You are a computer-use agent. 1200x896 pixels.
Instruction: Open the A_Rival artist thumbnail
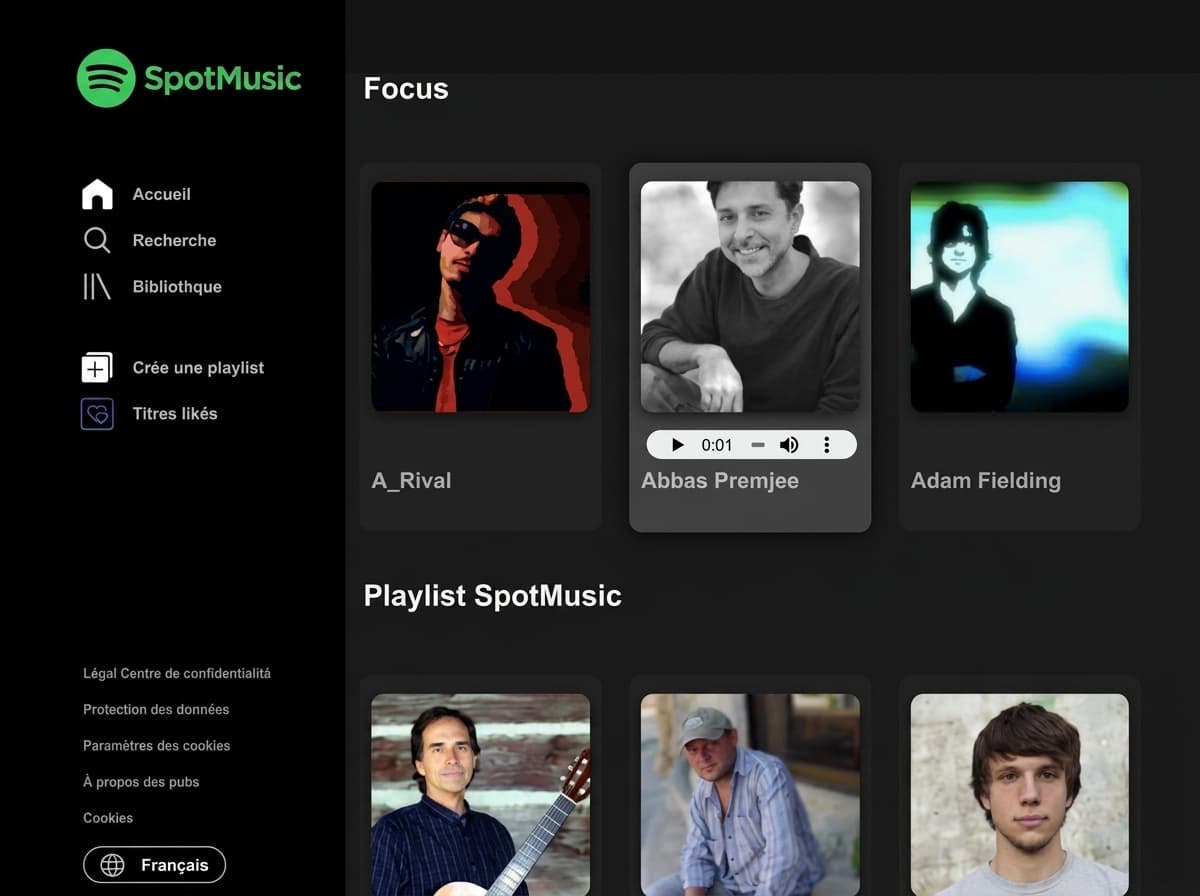[480, 297]
